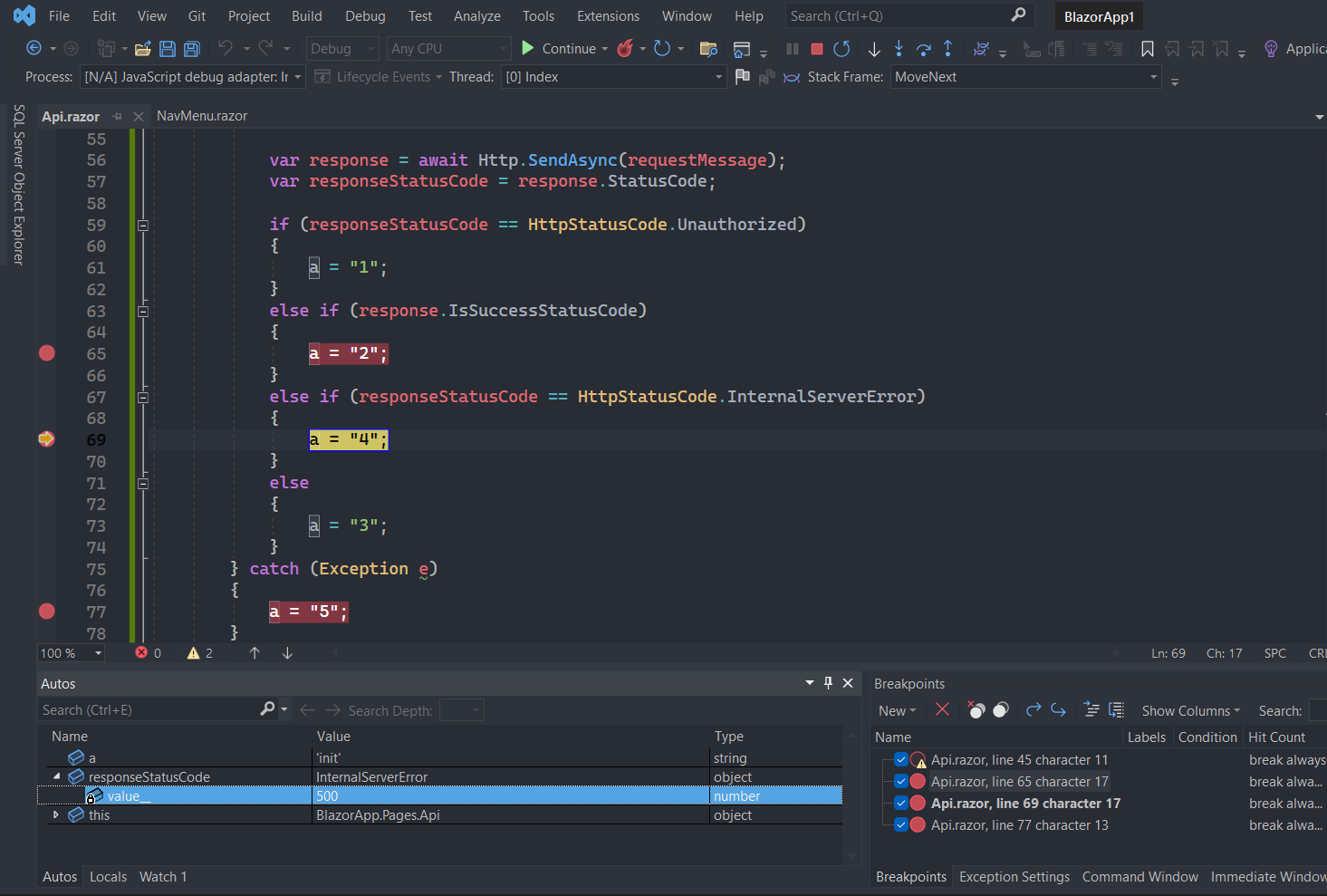Screen dimensions: 1327x896
Task: Click the breakpoint dot on line 65
Action: [47, 353]
